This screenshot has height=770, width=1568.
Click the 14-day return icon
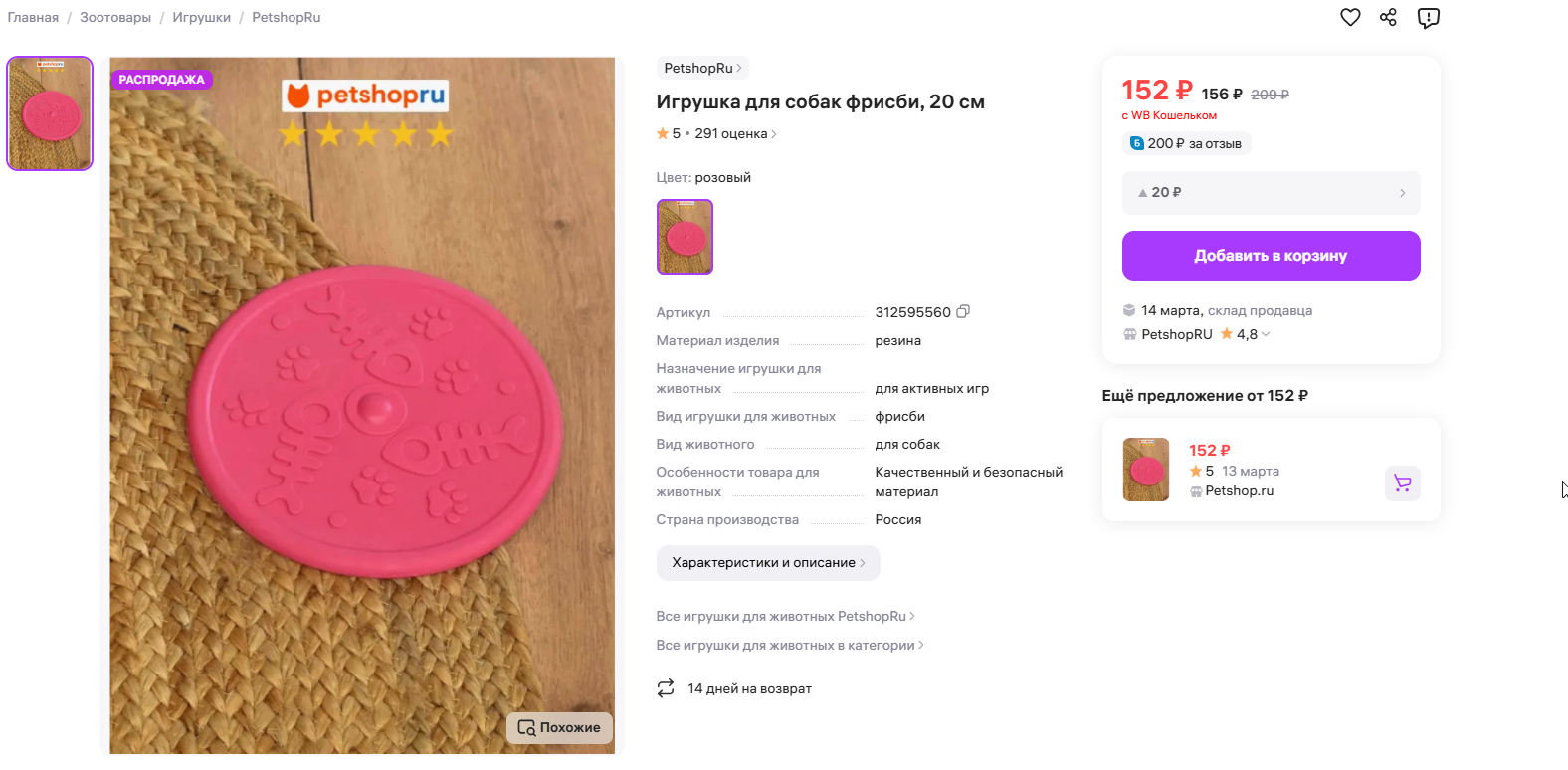(x=666, y=688)
